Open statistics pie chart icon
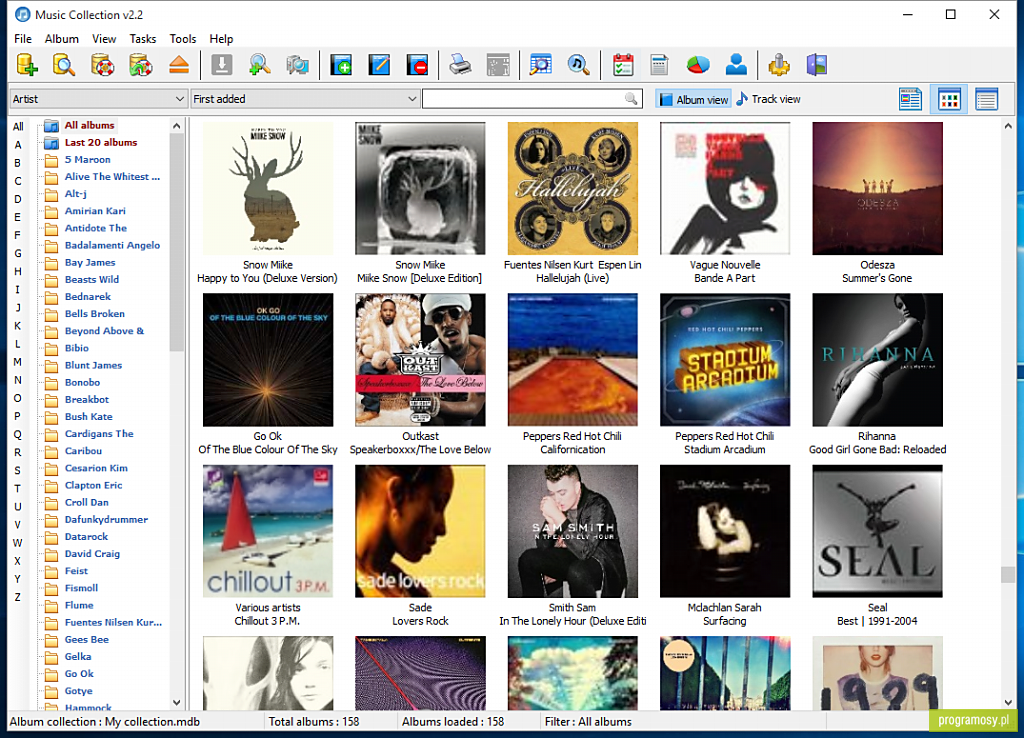 [x=698, y=65]
